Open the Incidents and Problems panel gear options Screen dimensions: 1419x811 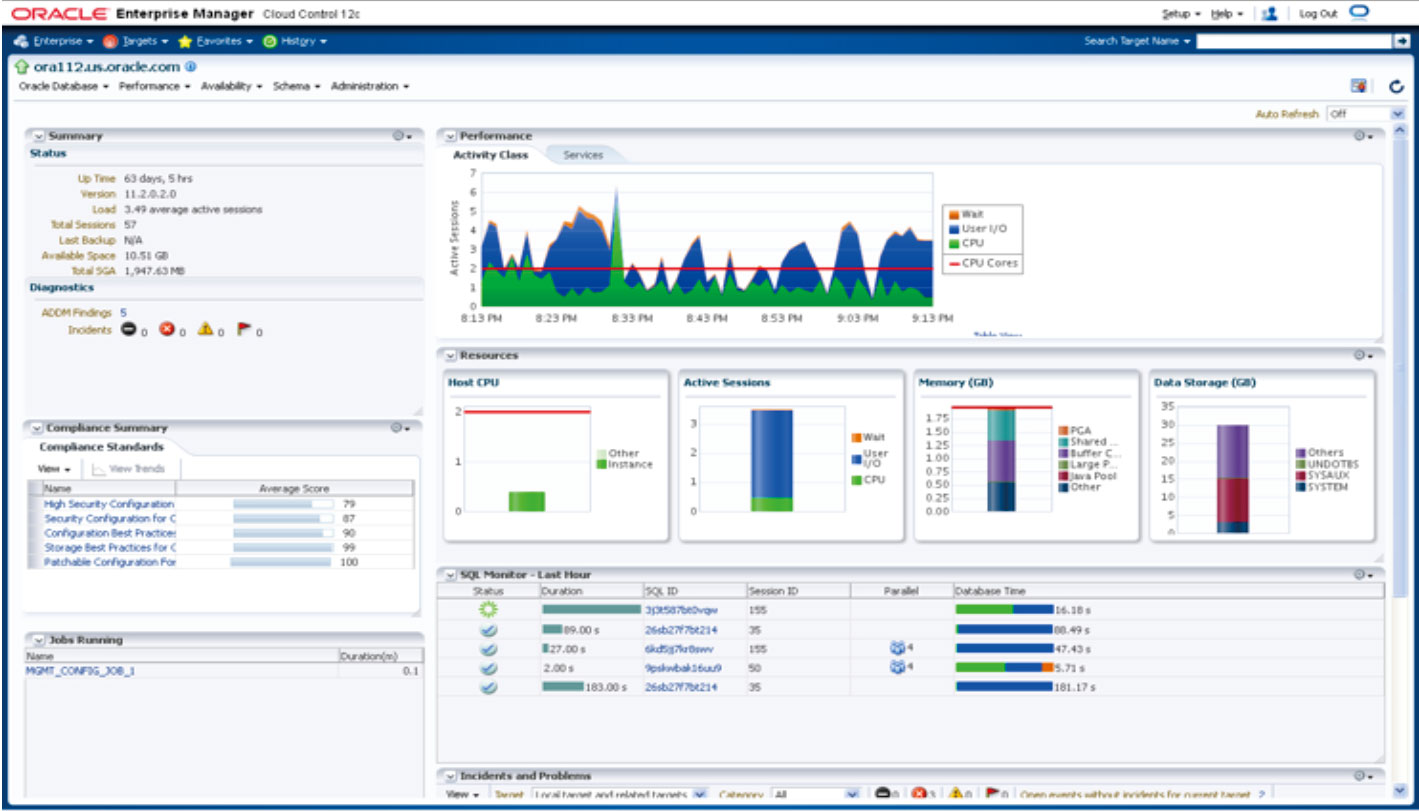(x=1364, y=775)
